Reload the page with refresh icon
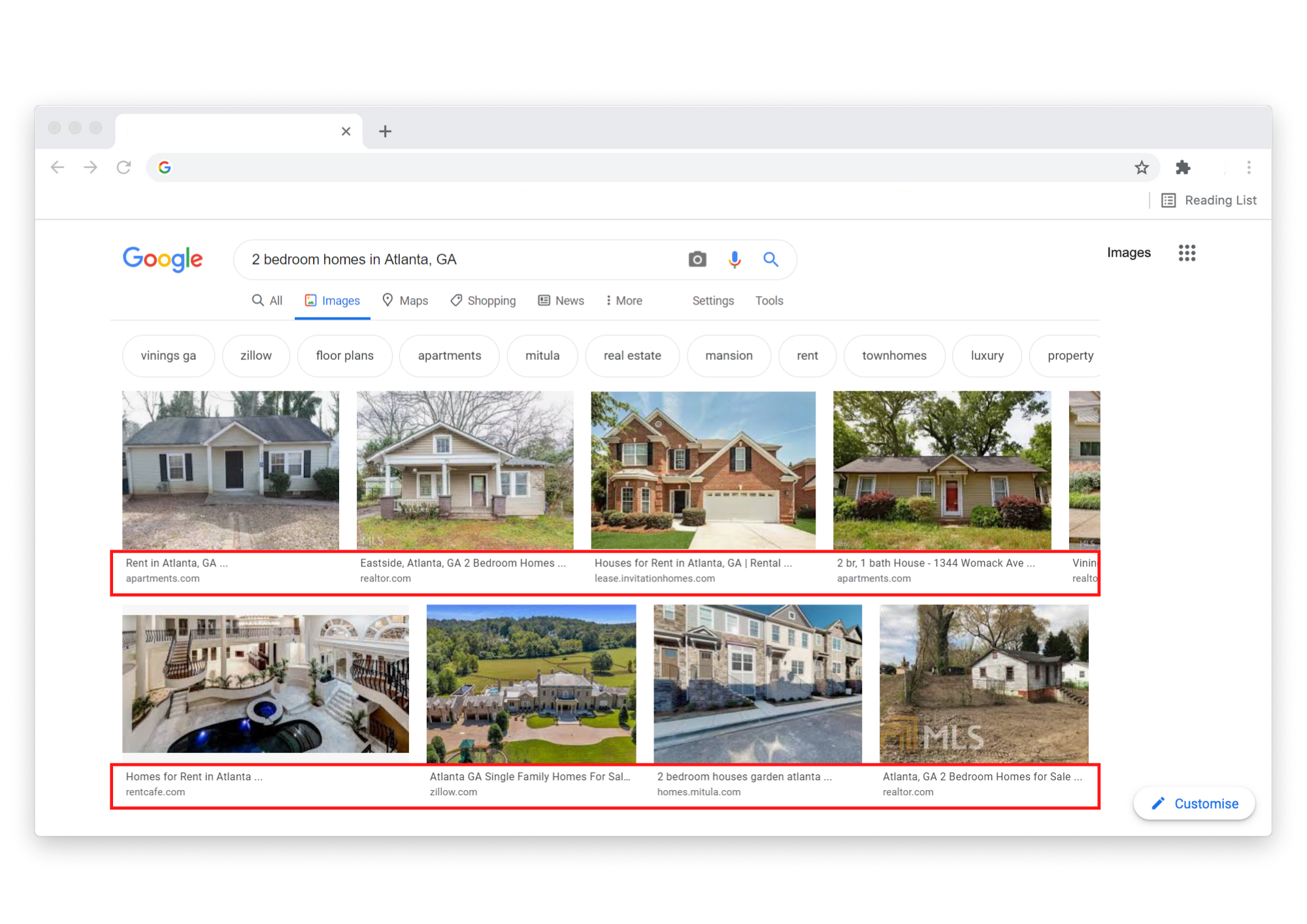 (124, 167)
